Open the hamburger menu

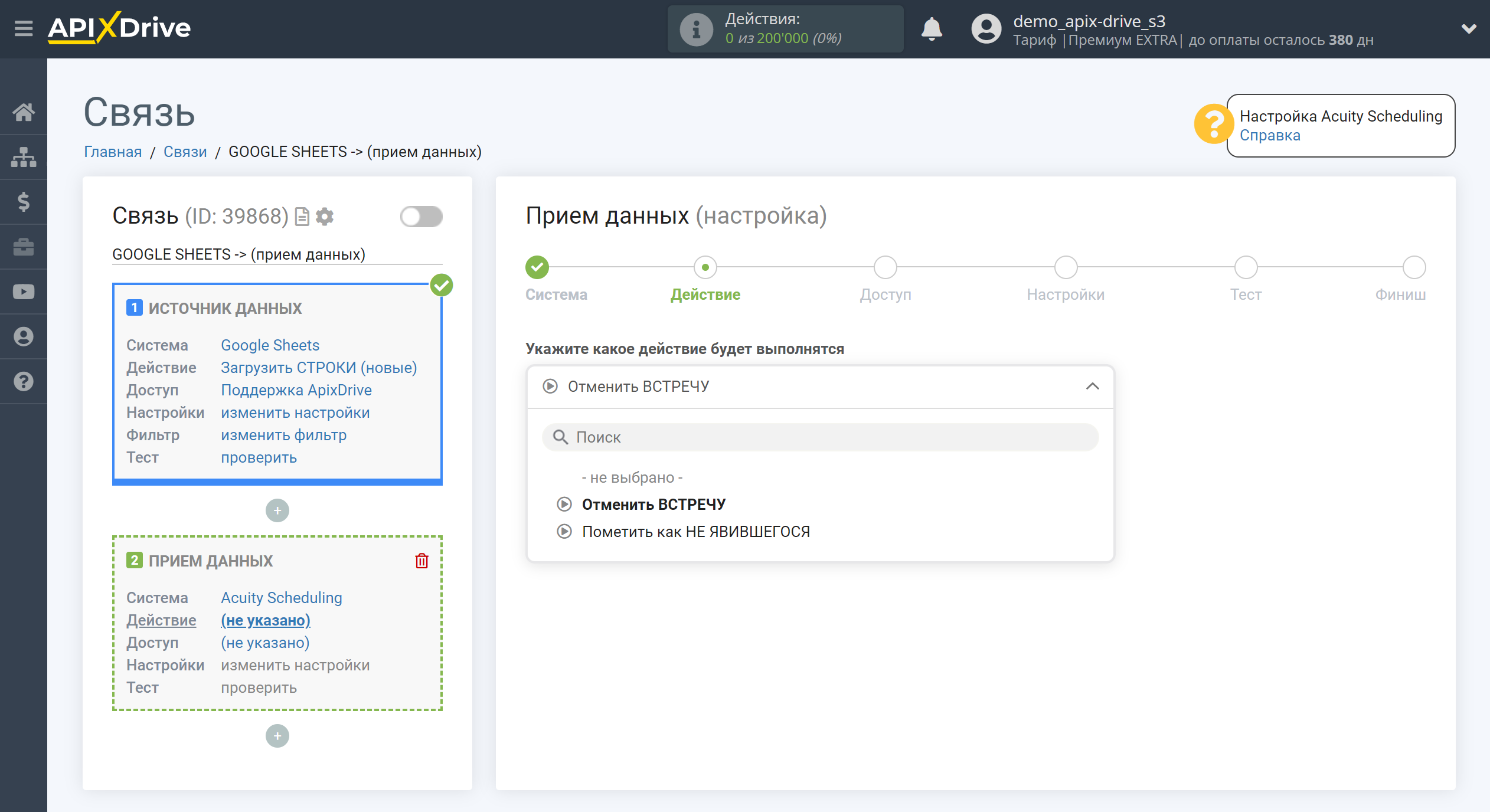(24, 28)
